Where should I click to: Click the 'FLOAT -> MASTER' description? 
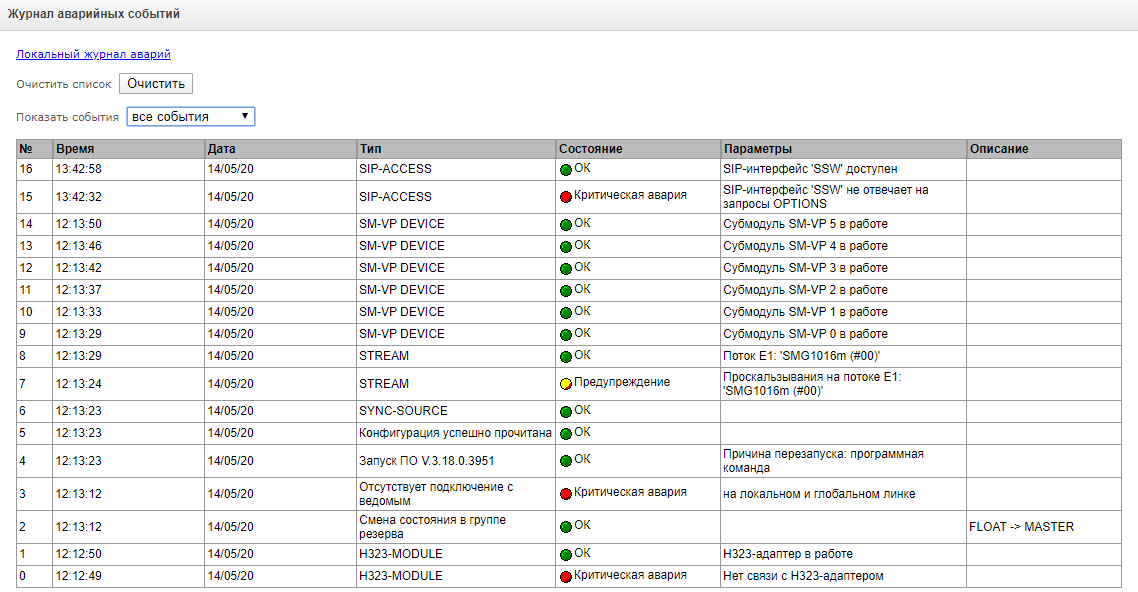click(x=1021, y=527)
